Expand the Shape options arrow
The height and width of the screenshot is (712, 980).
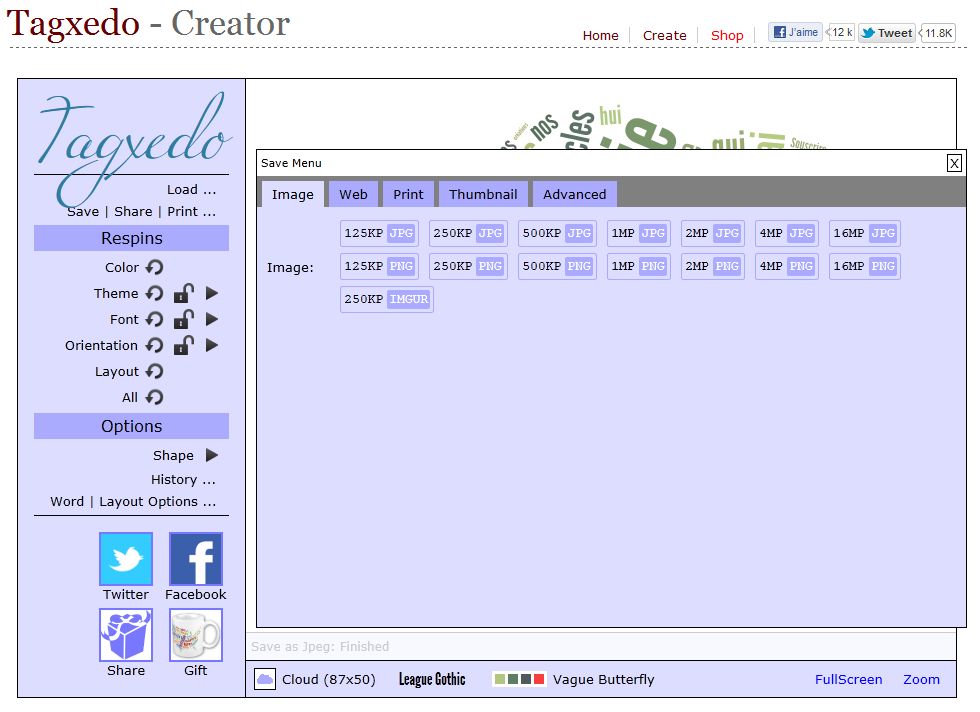212,455
